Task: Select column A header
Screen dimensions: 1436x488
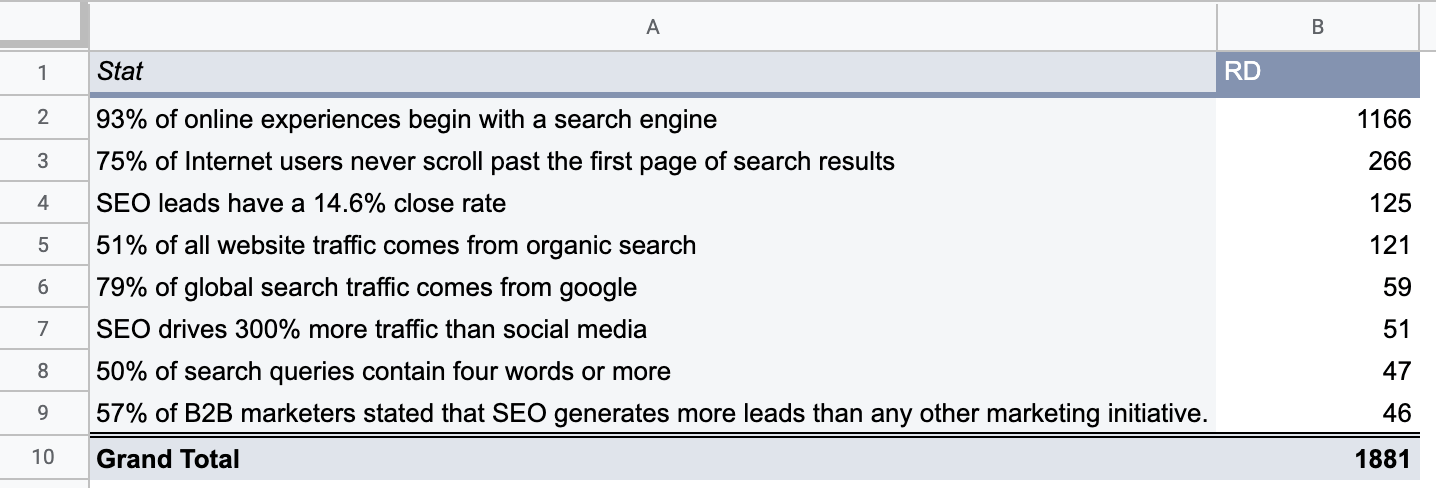Action: [652, 28]
